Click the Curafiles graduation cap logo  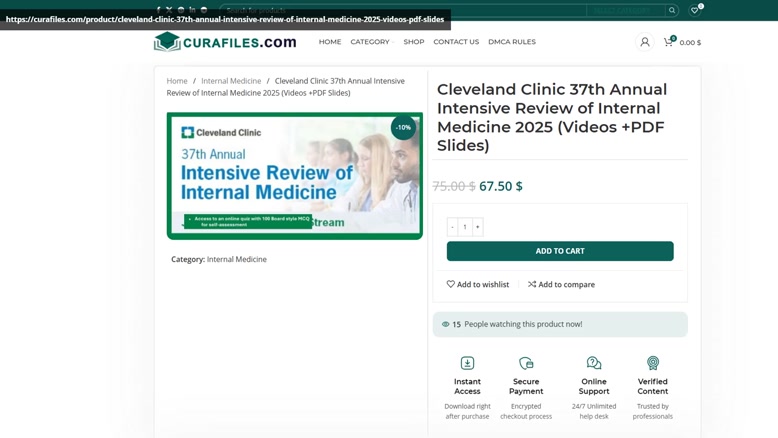pos(167,42)
